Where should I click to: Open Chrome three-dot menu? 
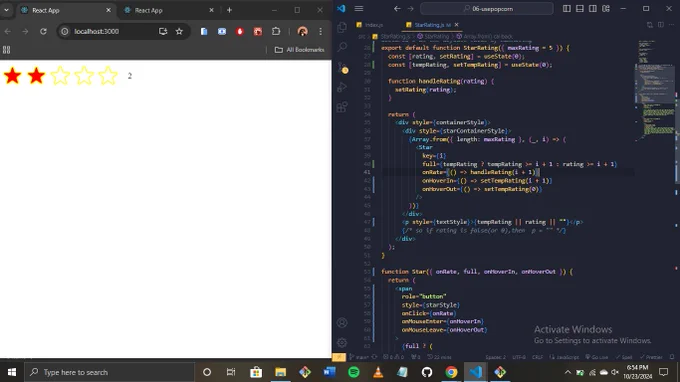[x=320, y=31]
